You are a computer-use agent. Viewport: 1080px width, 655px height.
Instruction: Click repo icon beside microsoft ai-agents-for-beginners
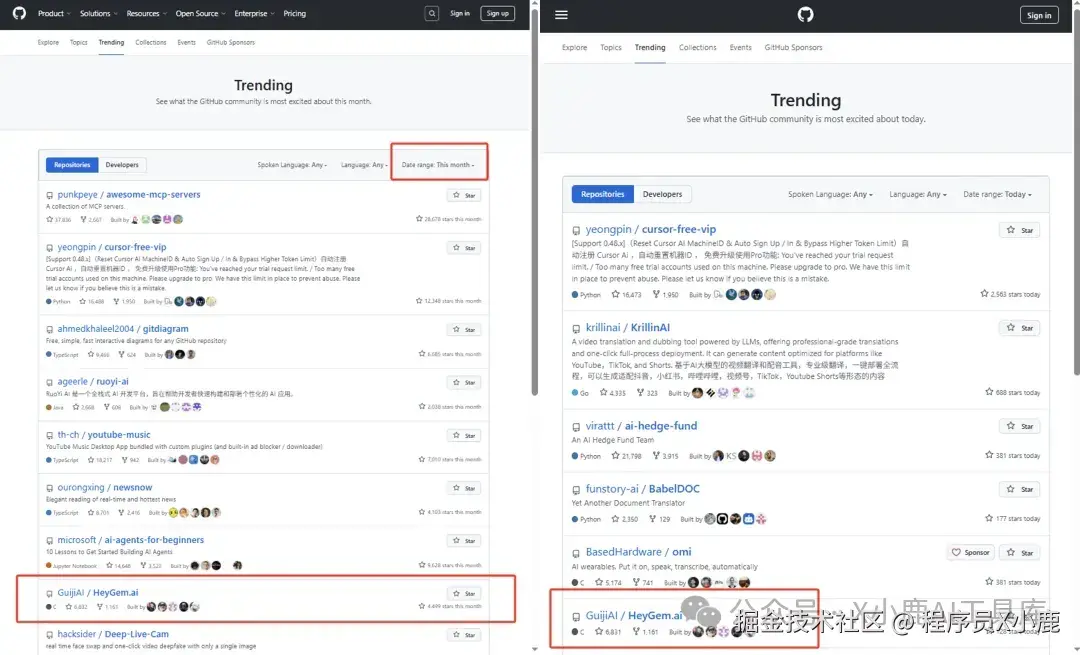[50, 541]
